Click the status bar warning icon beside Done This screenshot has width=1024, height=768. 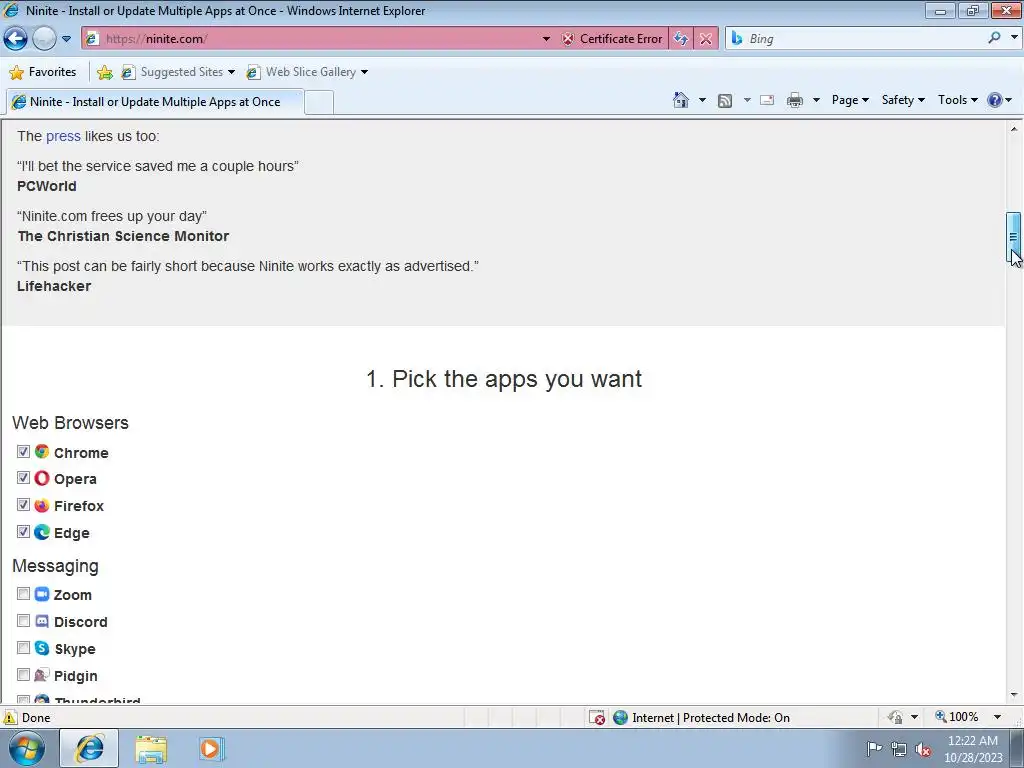(10, 718)
